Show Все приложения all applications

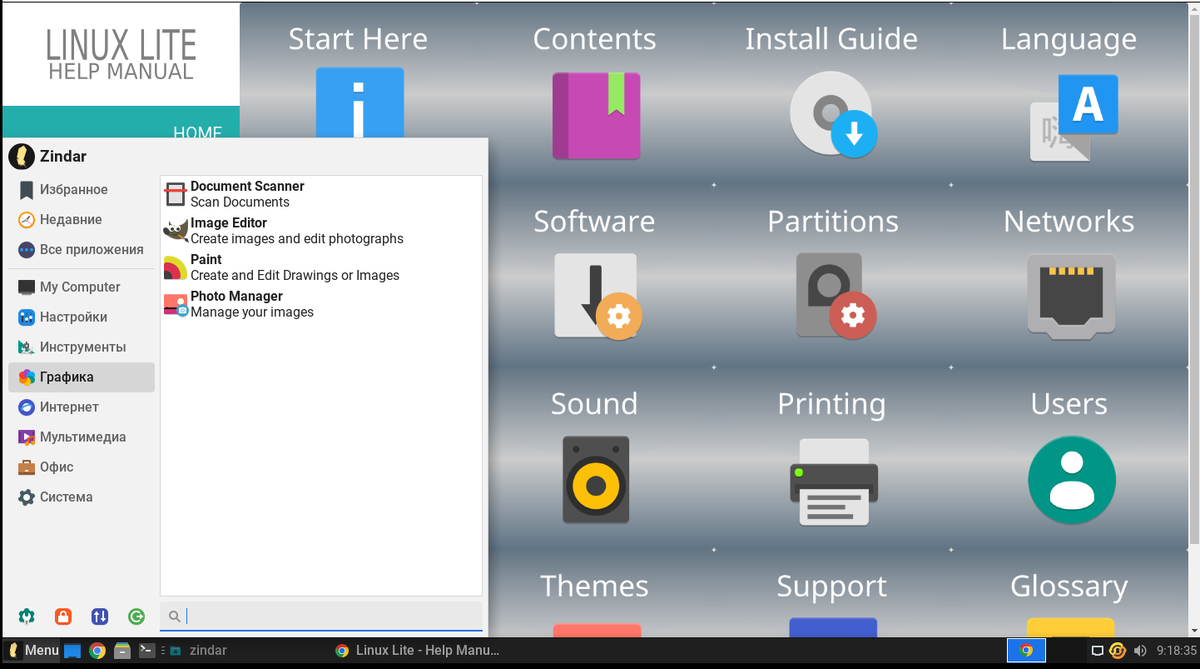pos(81,250)
